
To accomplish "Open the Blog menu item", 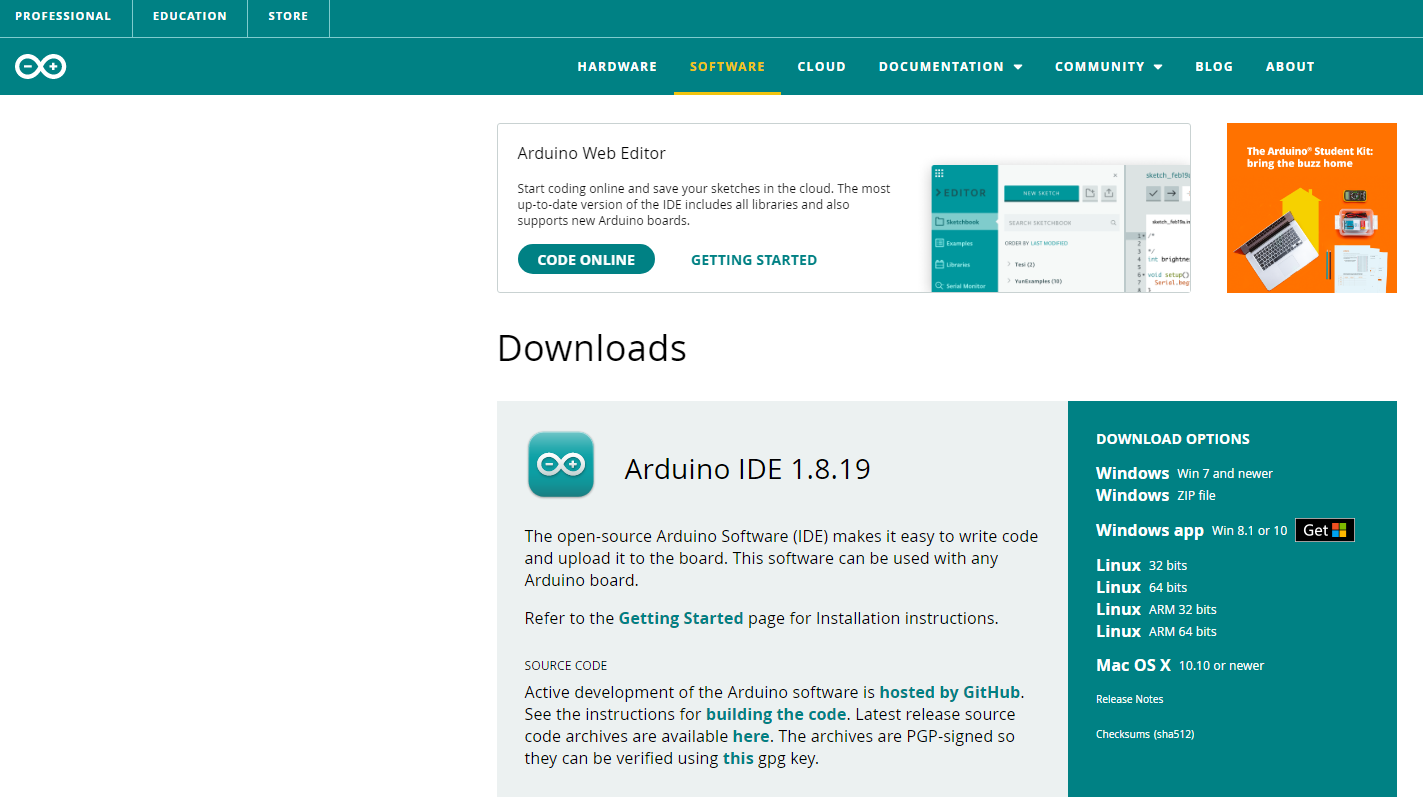I will (x=1214, y=67).
